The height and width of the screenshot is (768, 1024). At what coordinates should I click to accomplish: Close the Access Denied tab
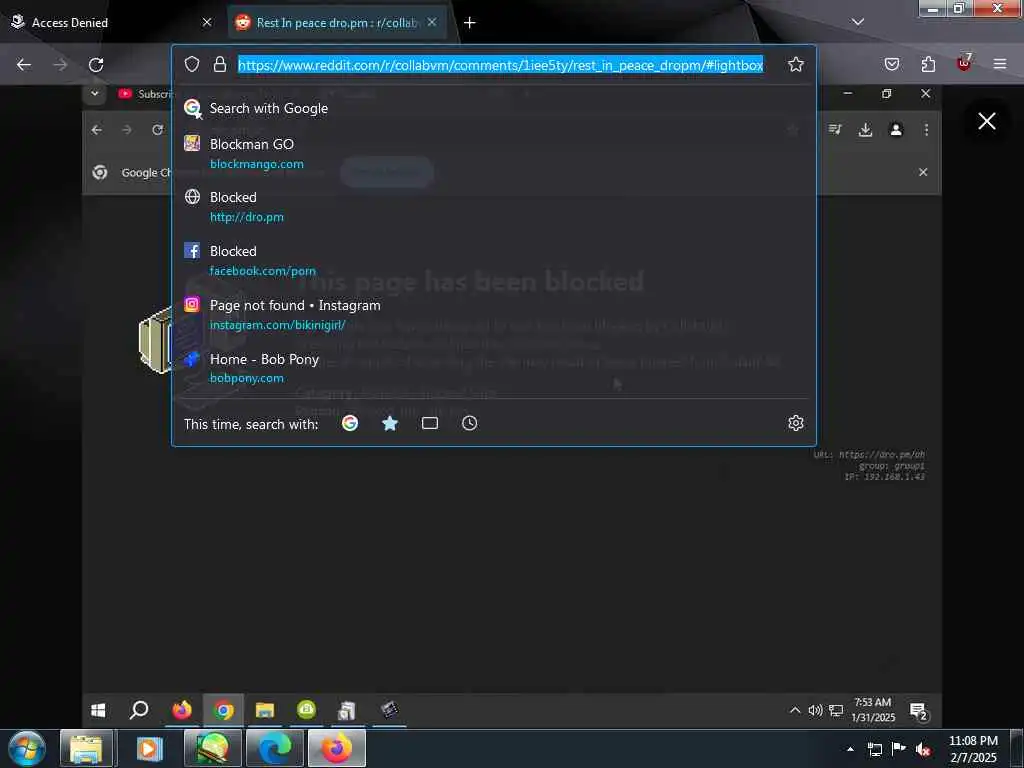pyautogui.click(x=206, y=22)
